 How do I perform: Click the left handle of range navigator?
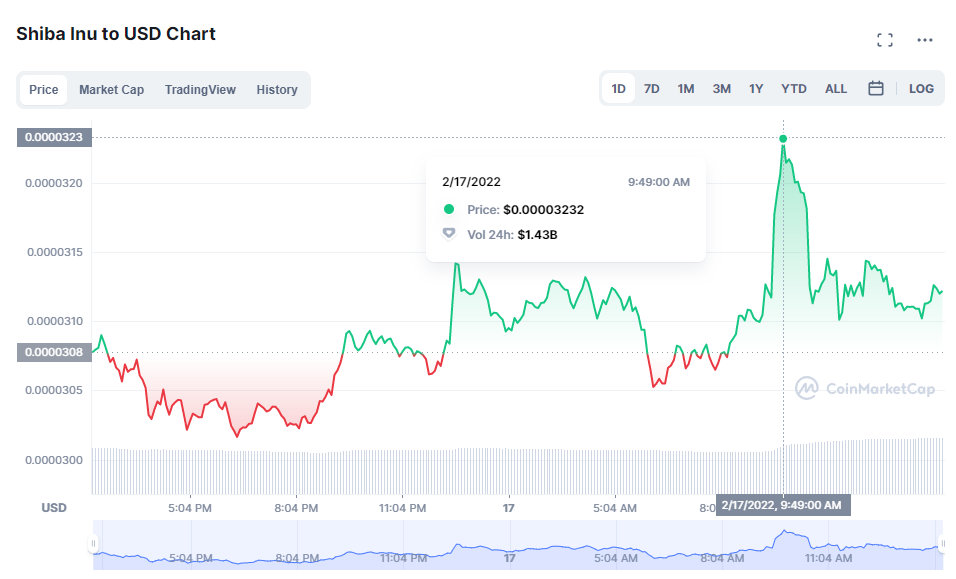pyautogui.click(x=93, y=543)
